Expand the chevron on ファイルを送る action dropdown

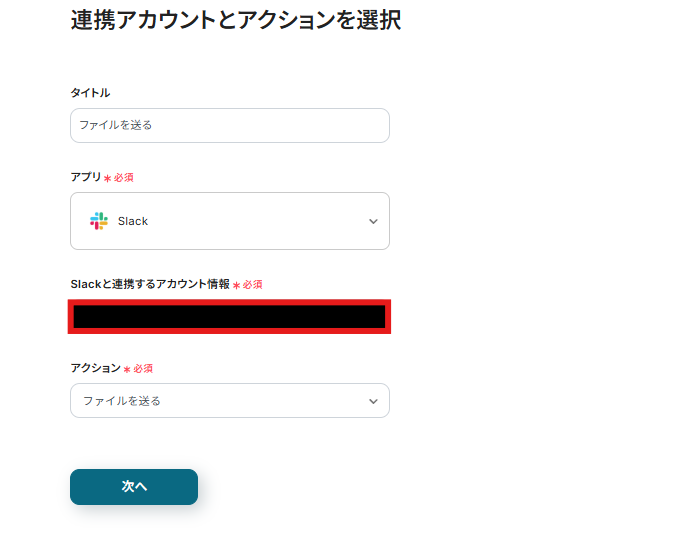tap(373, 401)
